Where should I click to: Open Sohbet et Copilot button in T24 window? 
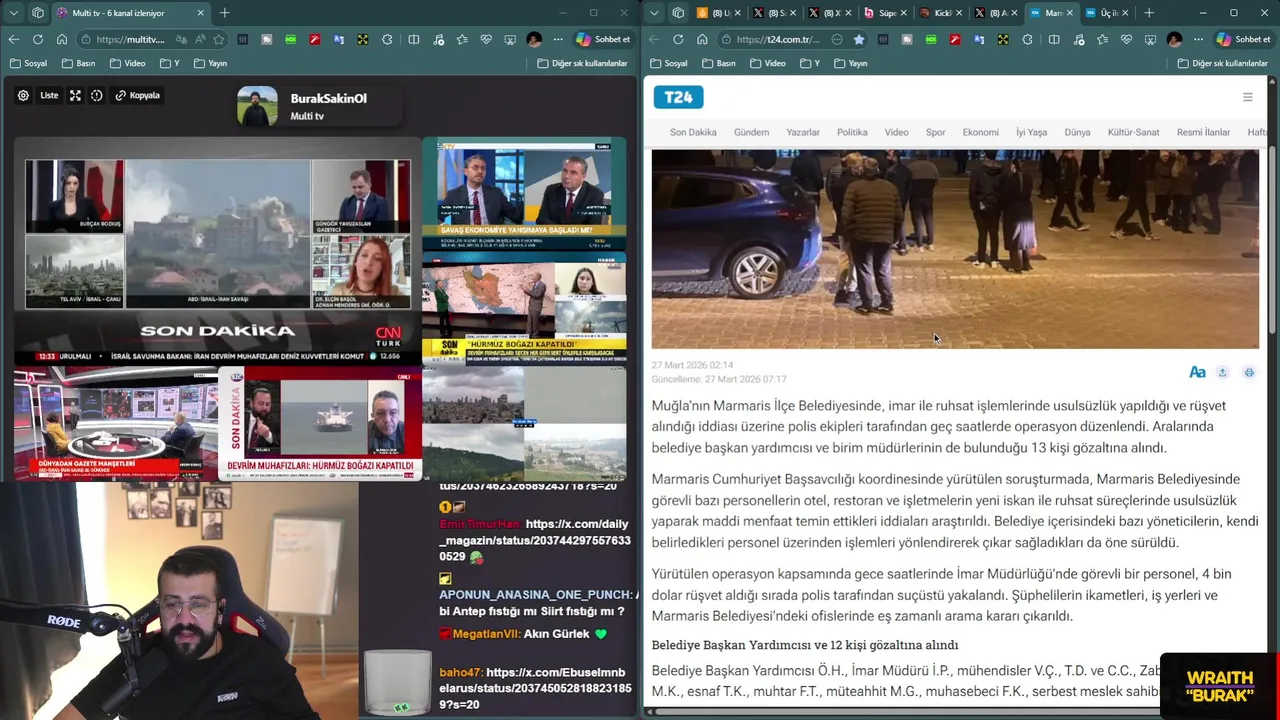(x=1243, y=39)
